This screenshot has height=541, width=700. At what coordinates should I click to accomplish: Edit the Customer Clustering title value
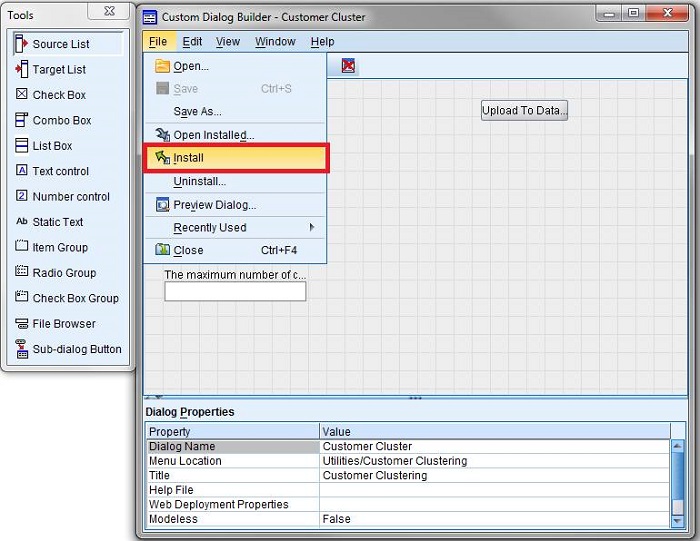[x=495, y=475]
